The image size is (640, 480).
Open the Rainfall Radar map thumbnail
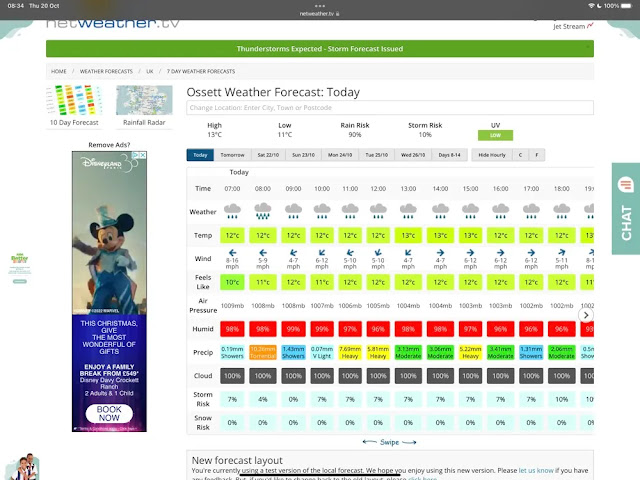(144, 100)
